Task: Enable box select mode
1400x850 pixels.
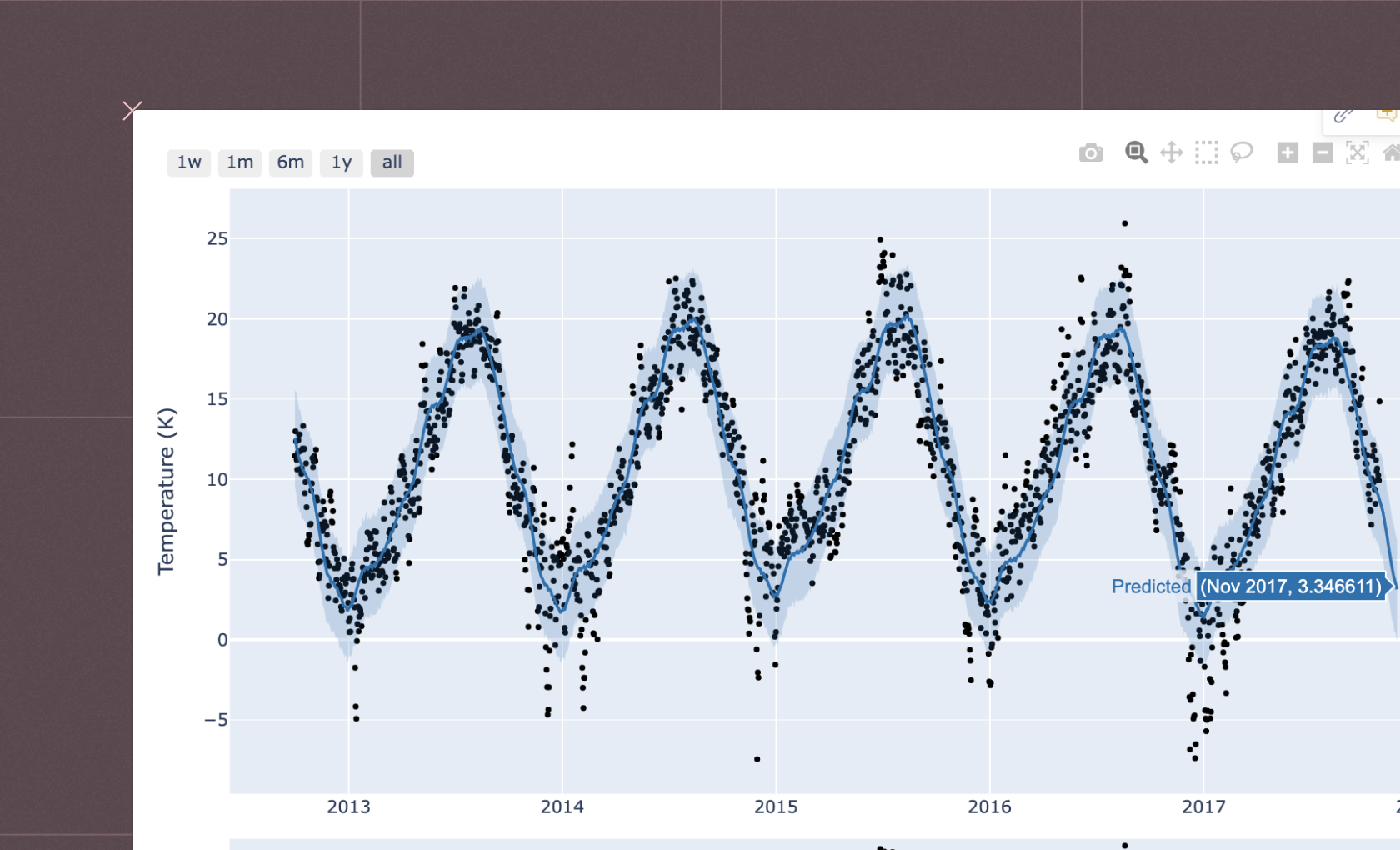Action: [1205, 153]
